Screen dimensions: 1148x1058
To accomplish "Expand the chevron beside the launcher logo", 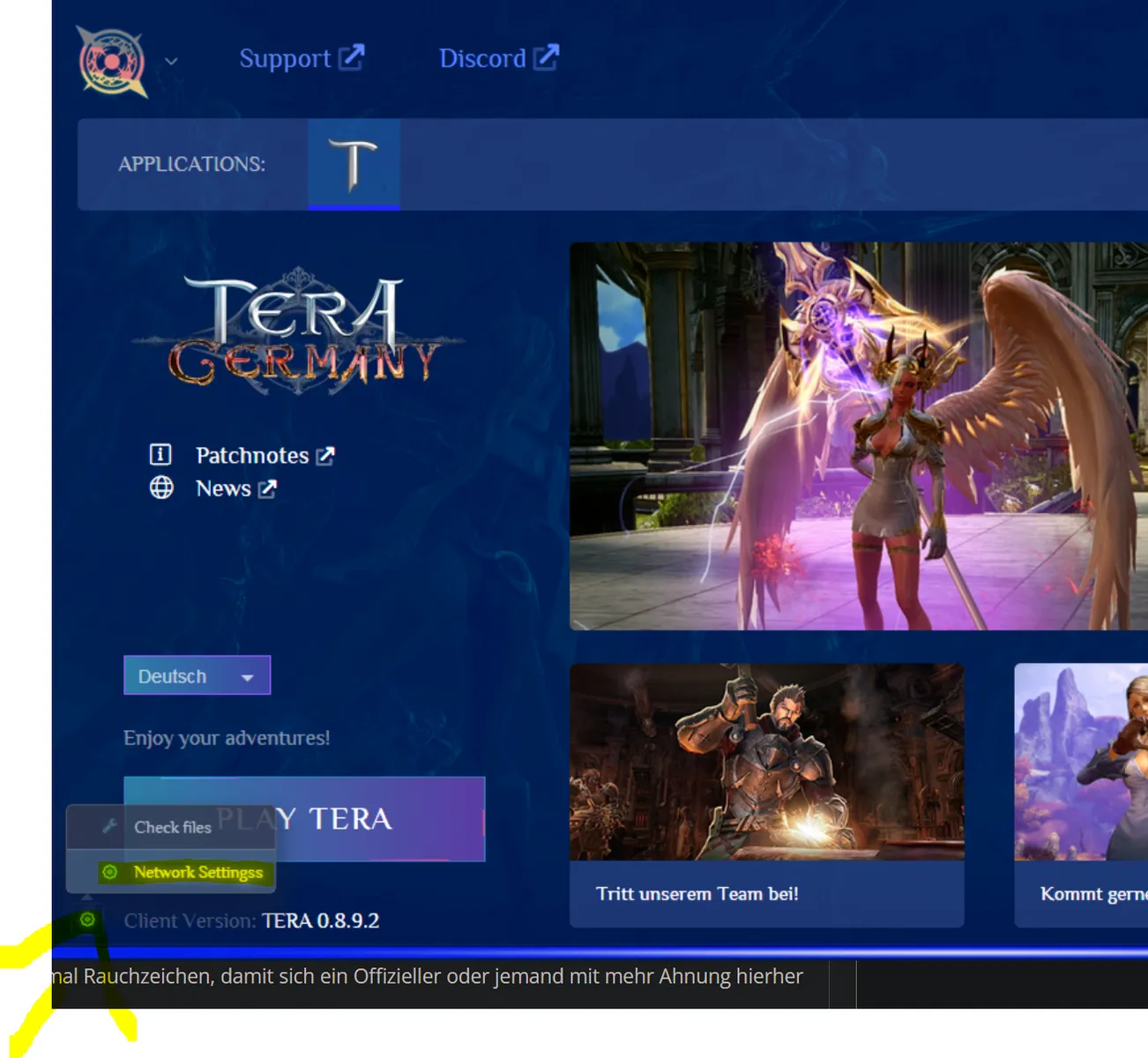I will [171, 61].
